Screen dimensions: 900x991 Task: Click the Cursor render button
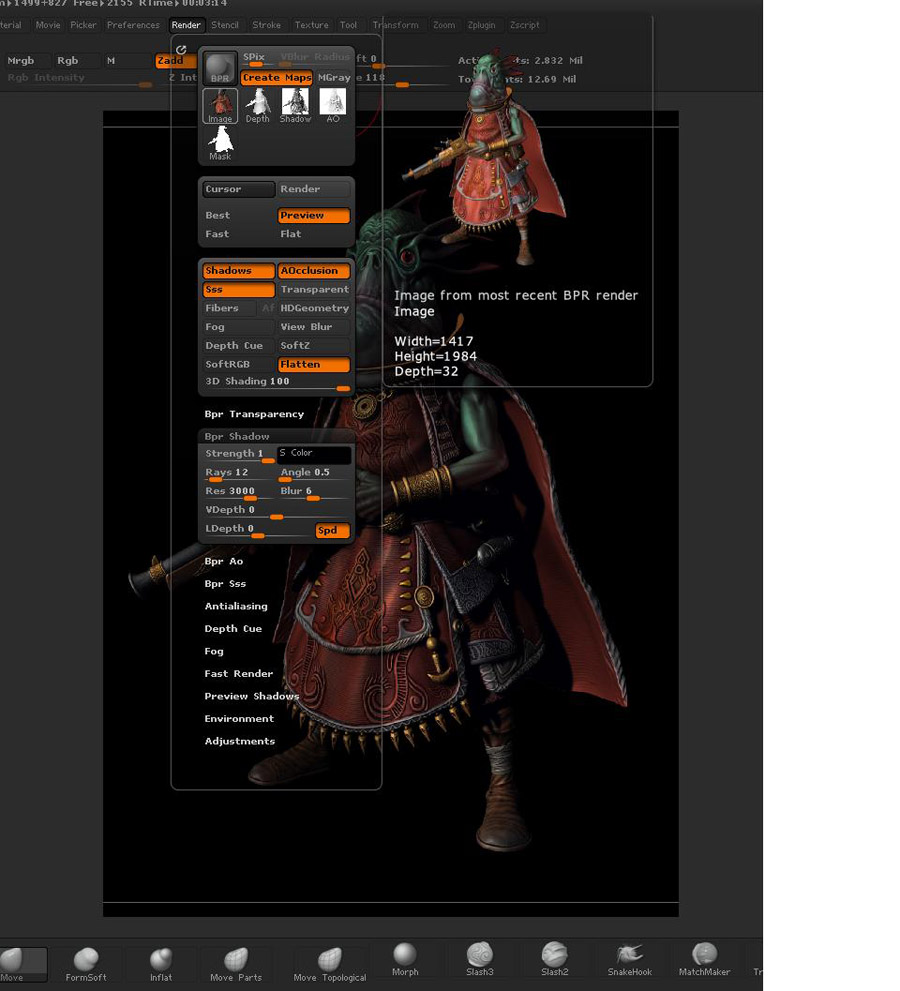pyautogui.click(x=238, y=189)
